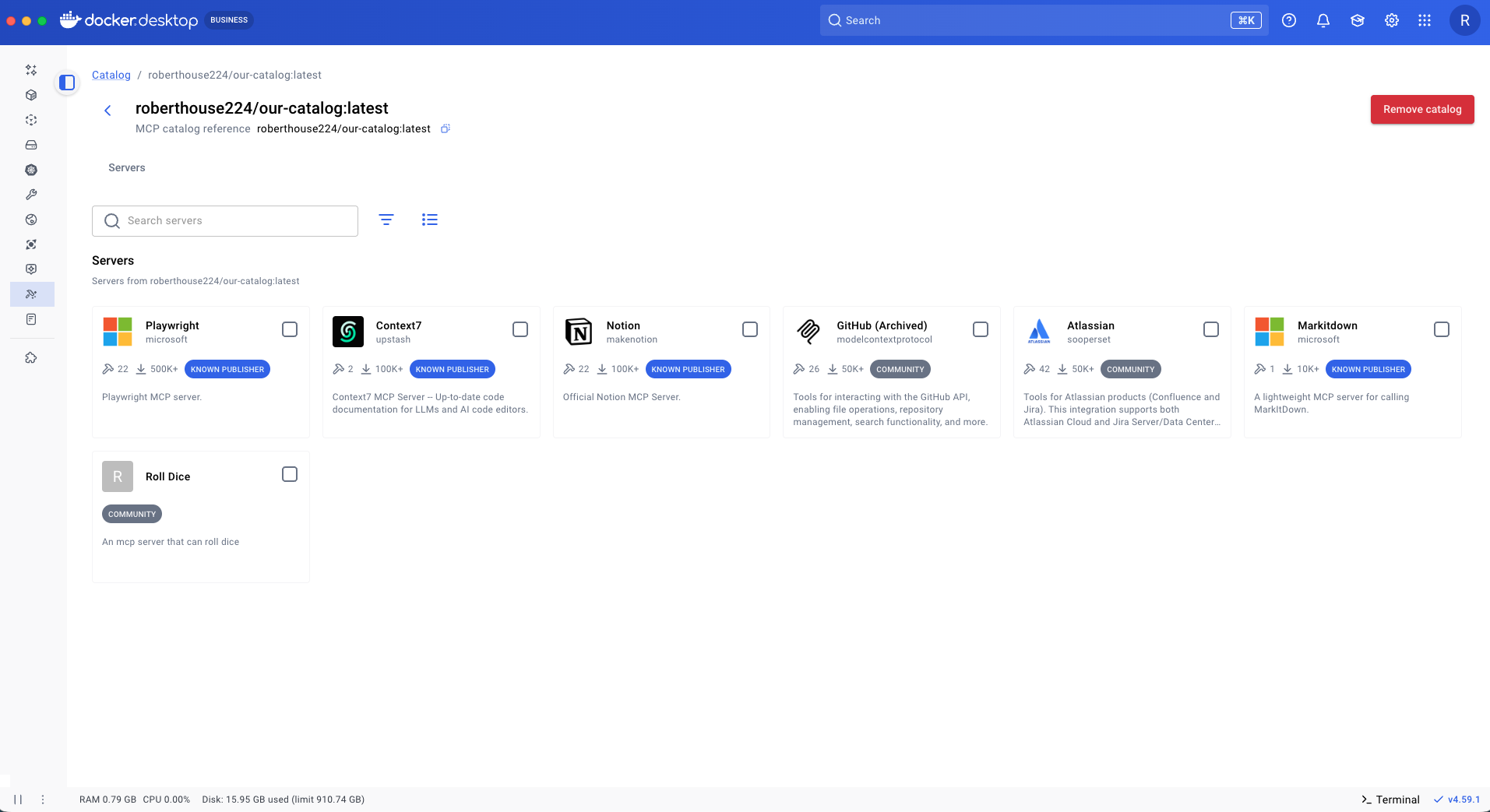The image size is (1490, 812).
Task: Select the Playwright server checkbox
Action: click(x=290, y=329)
